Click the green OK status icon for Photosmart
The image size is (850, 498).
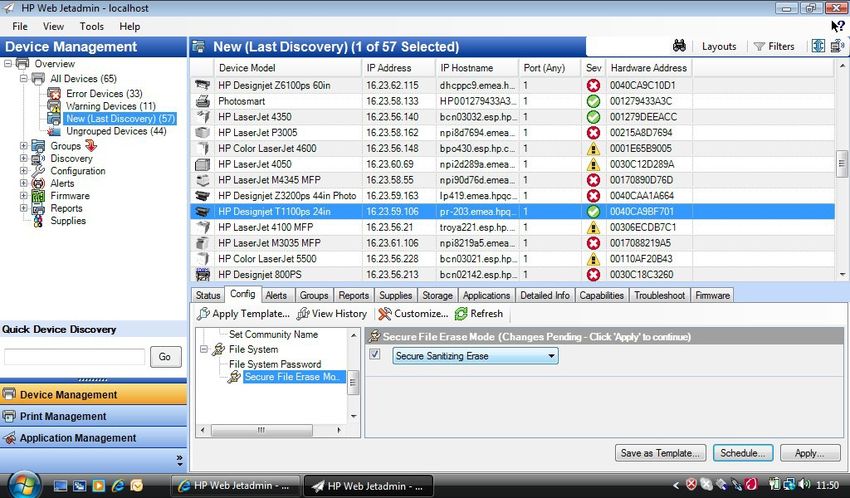tap(593, 101)
